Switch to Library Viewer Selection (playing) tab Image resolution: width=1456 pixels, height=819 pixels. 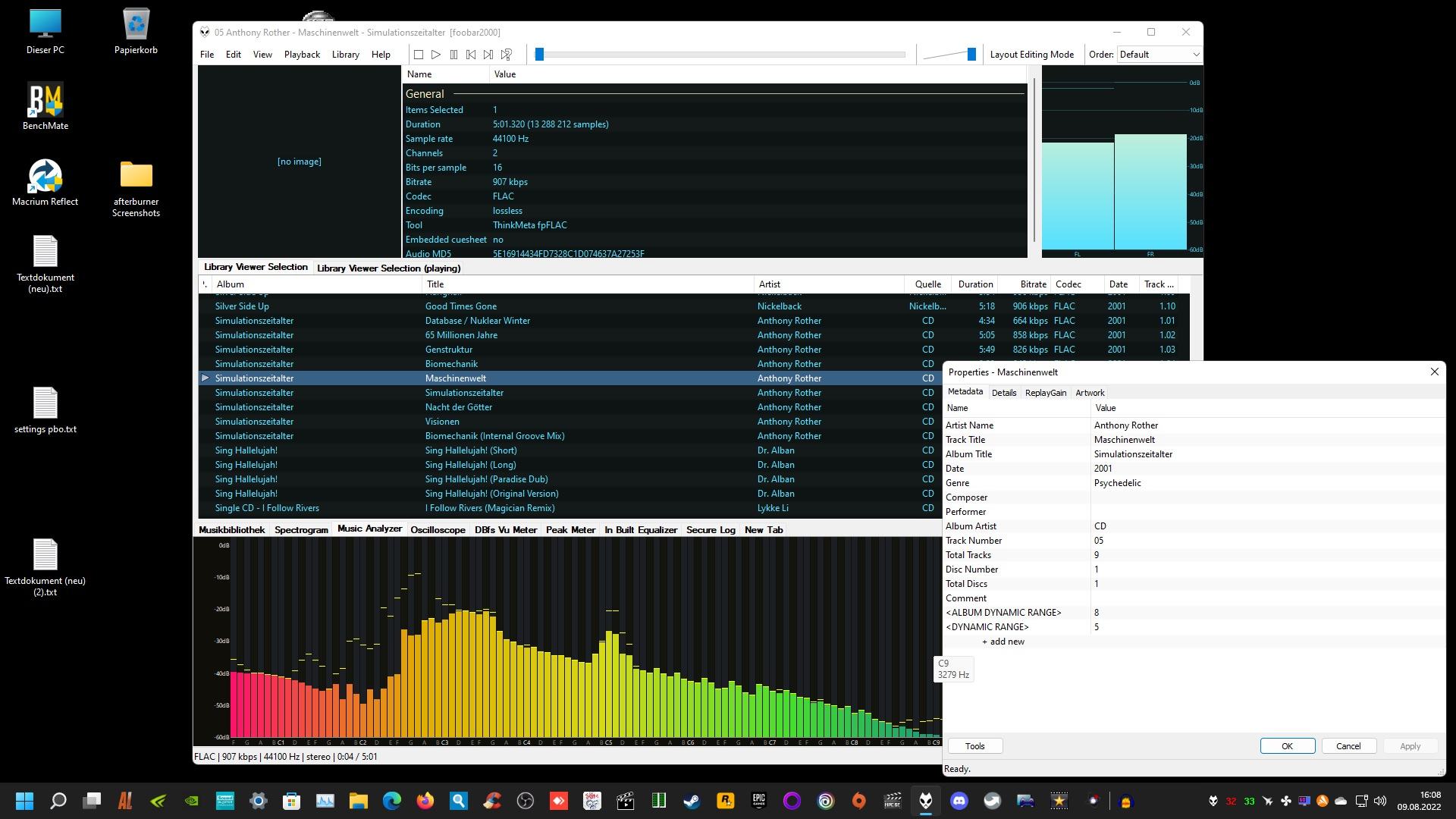(388, 268)
